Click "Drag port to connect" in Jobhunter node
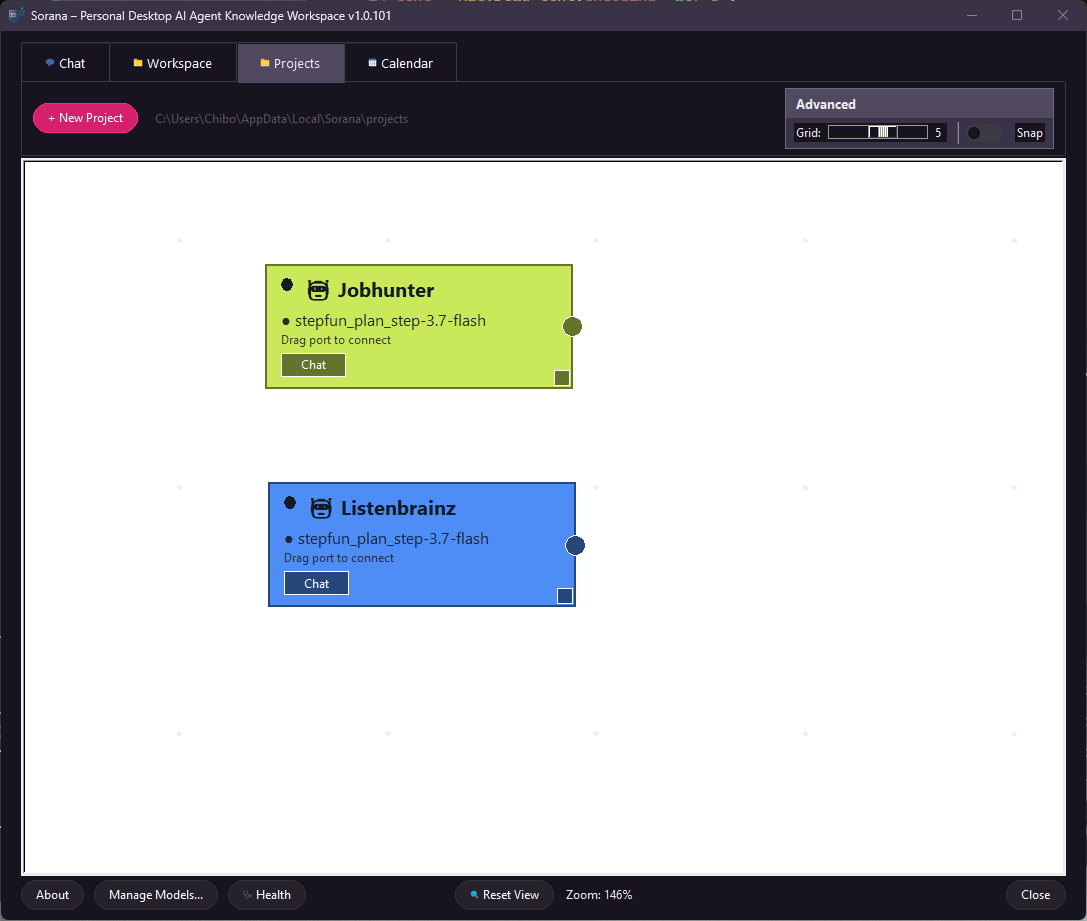The width and height of the screenshot is (1087, 921). click(336, 340)
